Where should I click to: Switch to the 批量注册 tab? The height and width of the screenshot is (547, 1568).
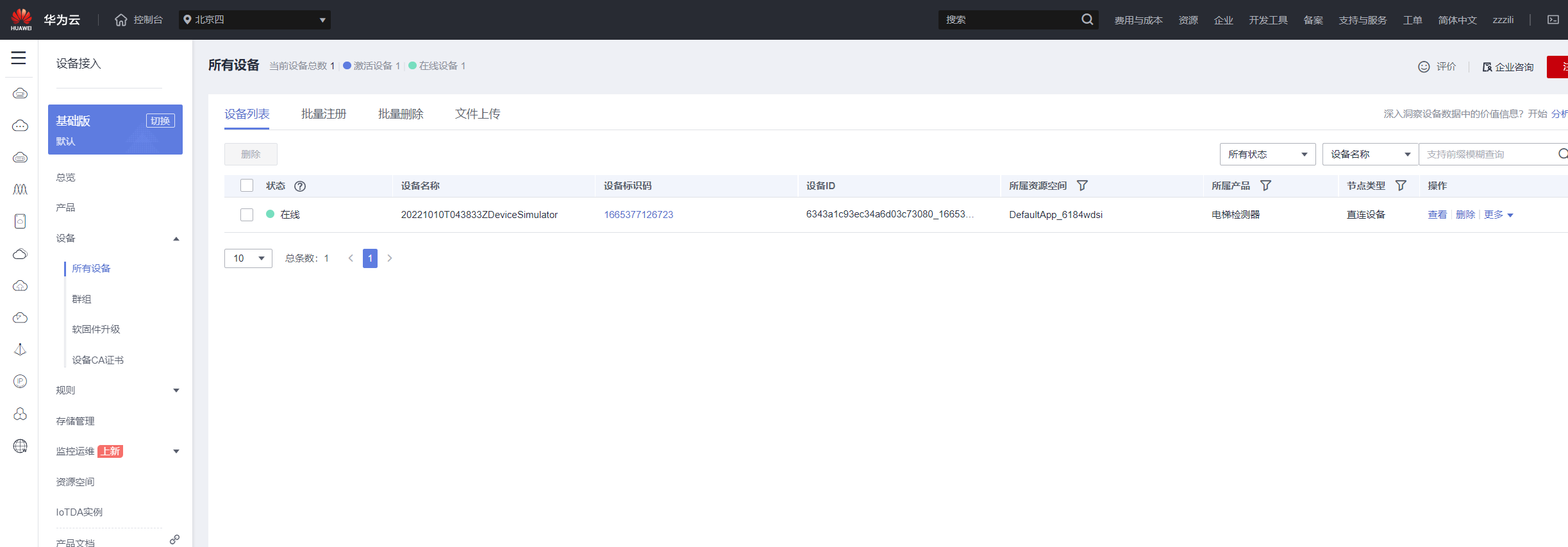[x=324, y=114]
